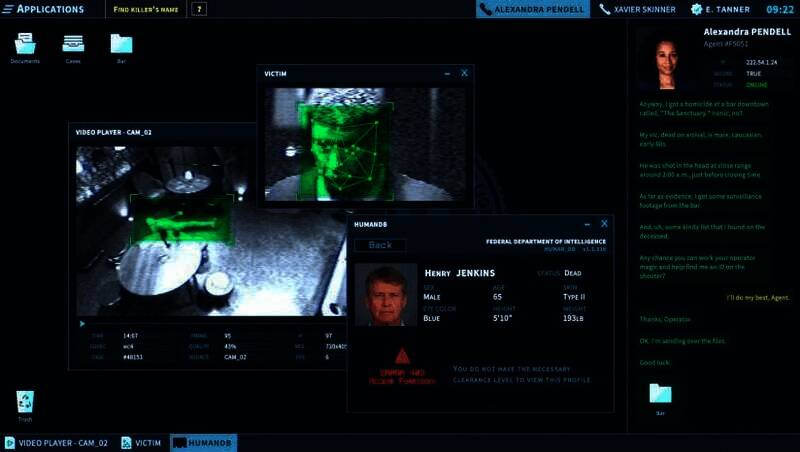Click the question mark help button
800x452 pixels.
click(199, 9)
